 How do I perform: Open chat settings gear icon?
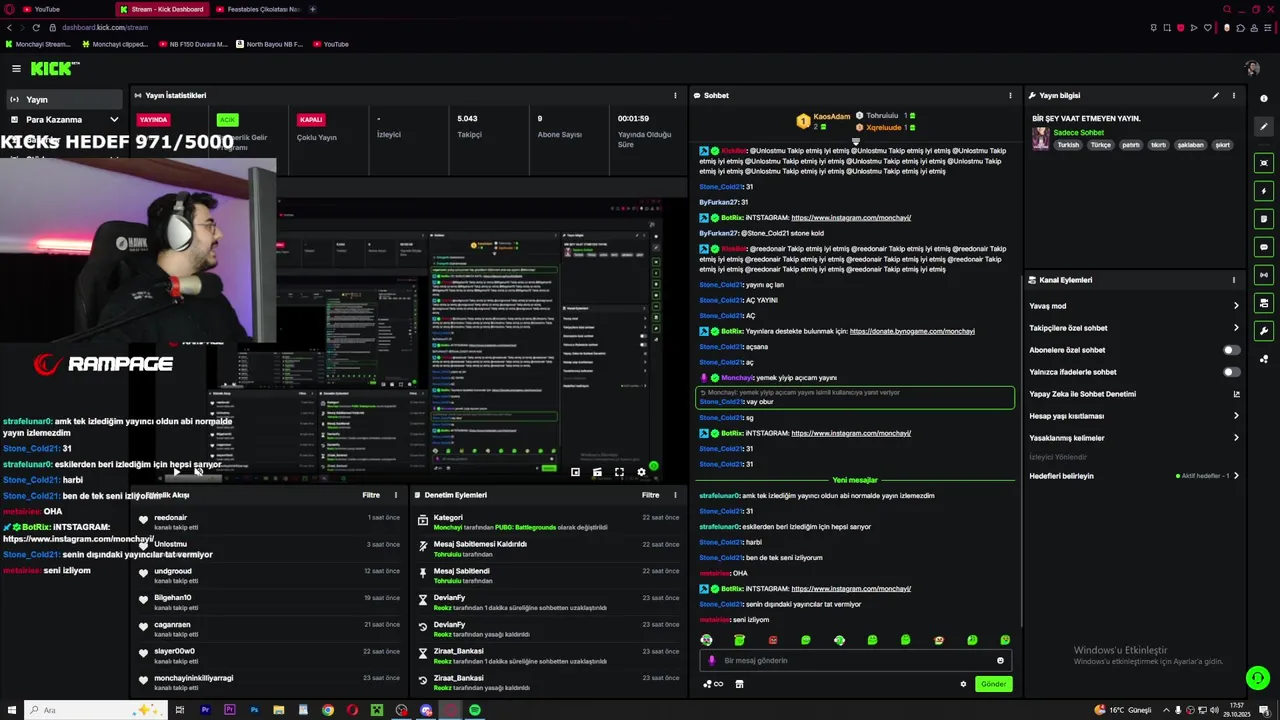[963, 684]
